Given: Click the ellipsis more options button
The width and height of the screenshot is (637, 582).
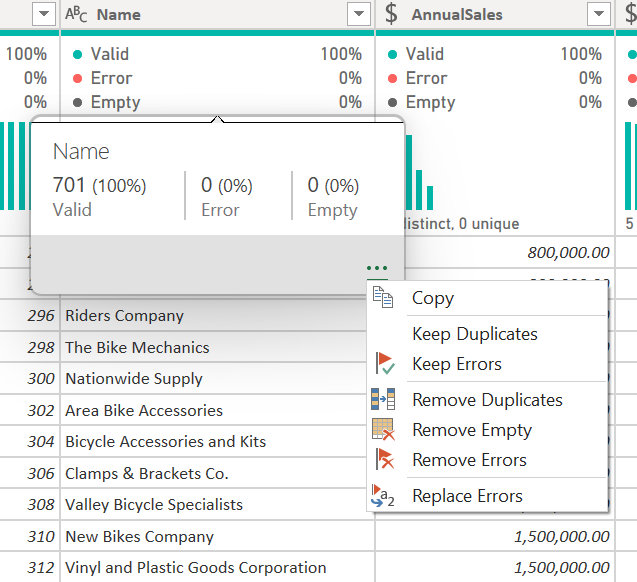Looking at the screenshot, I should tap(377, 268).
